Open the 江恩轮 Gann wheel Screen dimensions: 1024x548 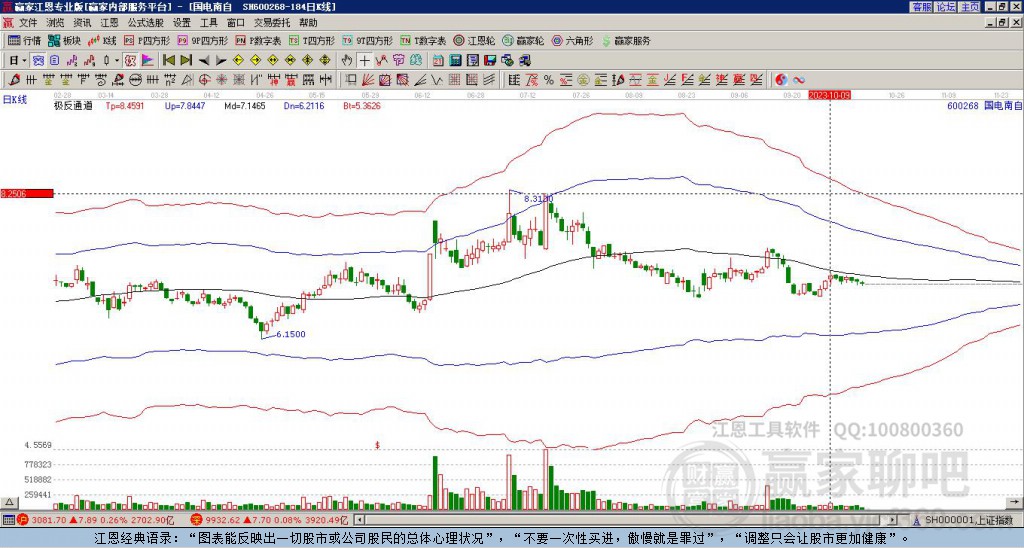point(474,40)
